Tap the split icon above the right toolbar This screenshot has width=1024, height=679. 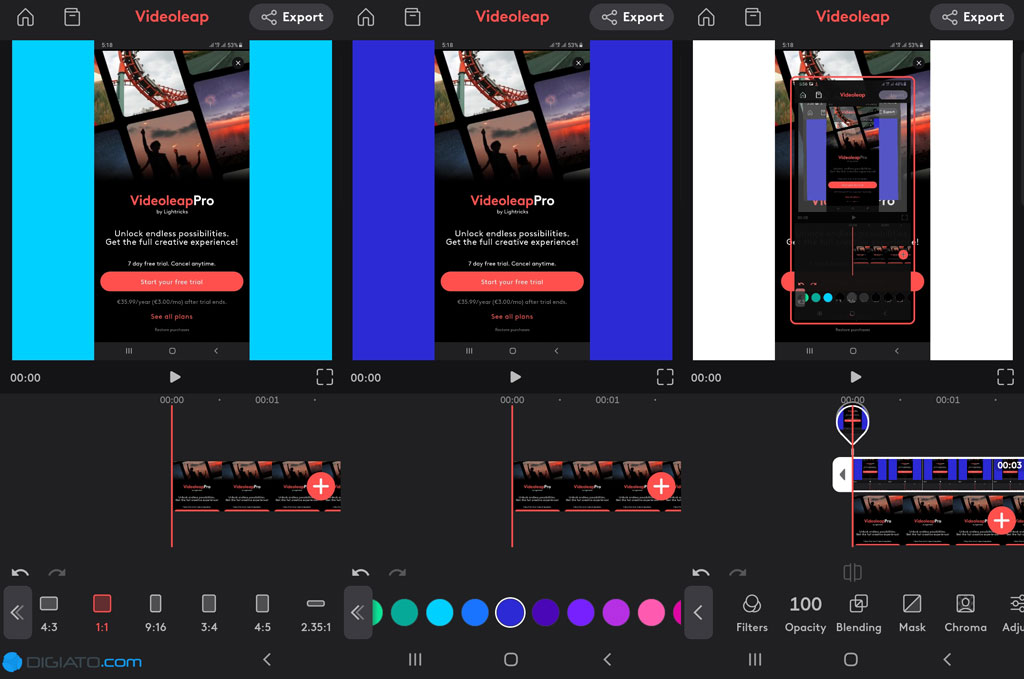[852, 573]
